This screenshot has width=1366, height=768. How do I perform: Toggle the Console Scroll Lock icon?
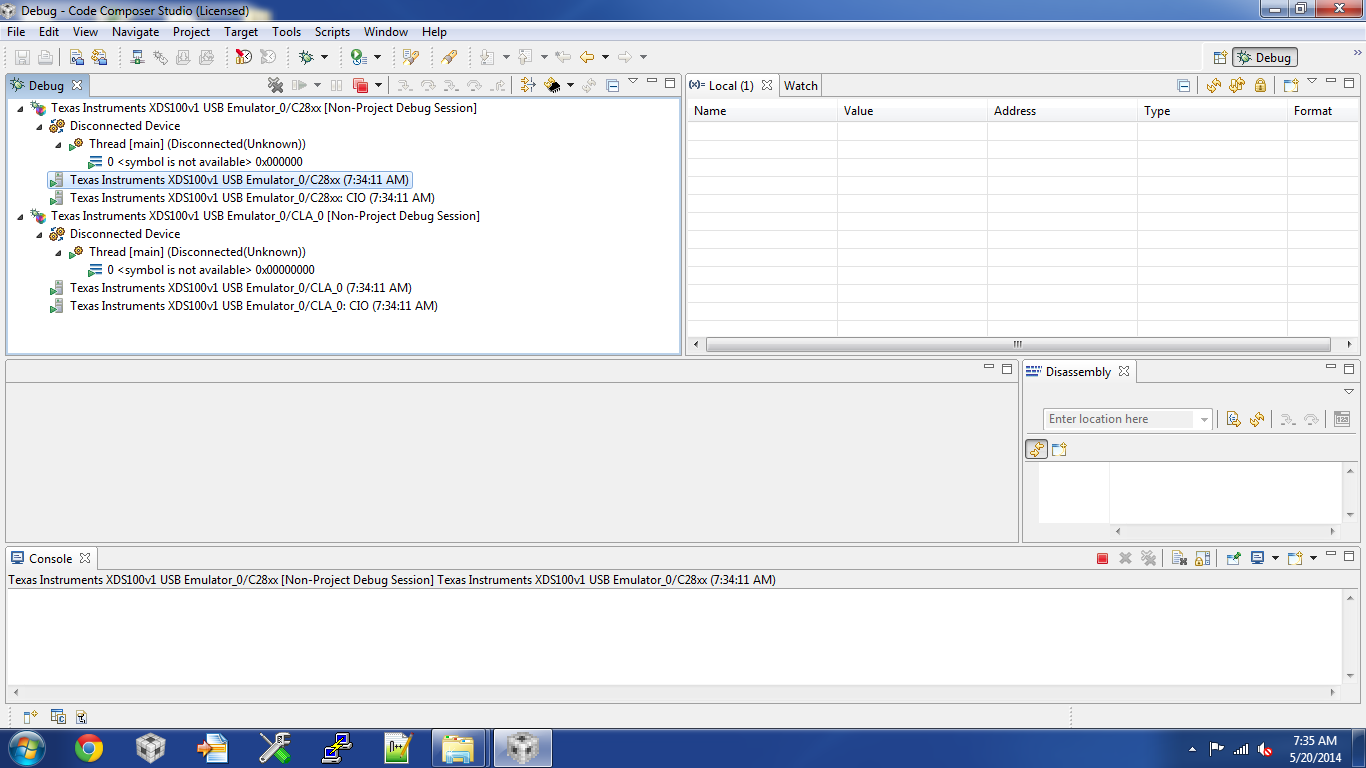coord(1203,559)
